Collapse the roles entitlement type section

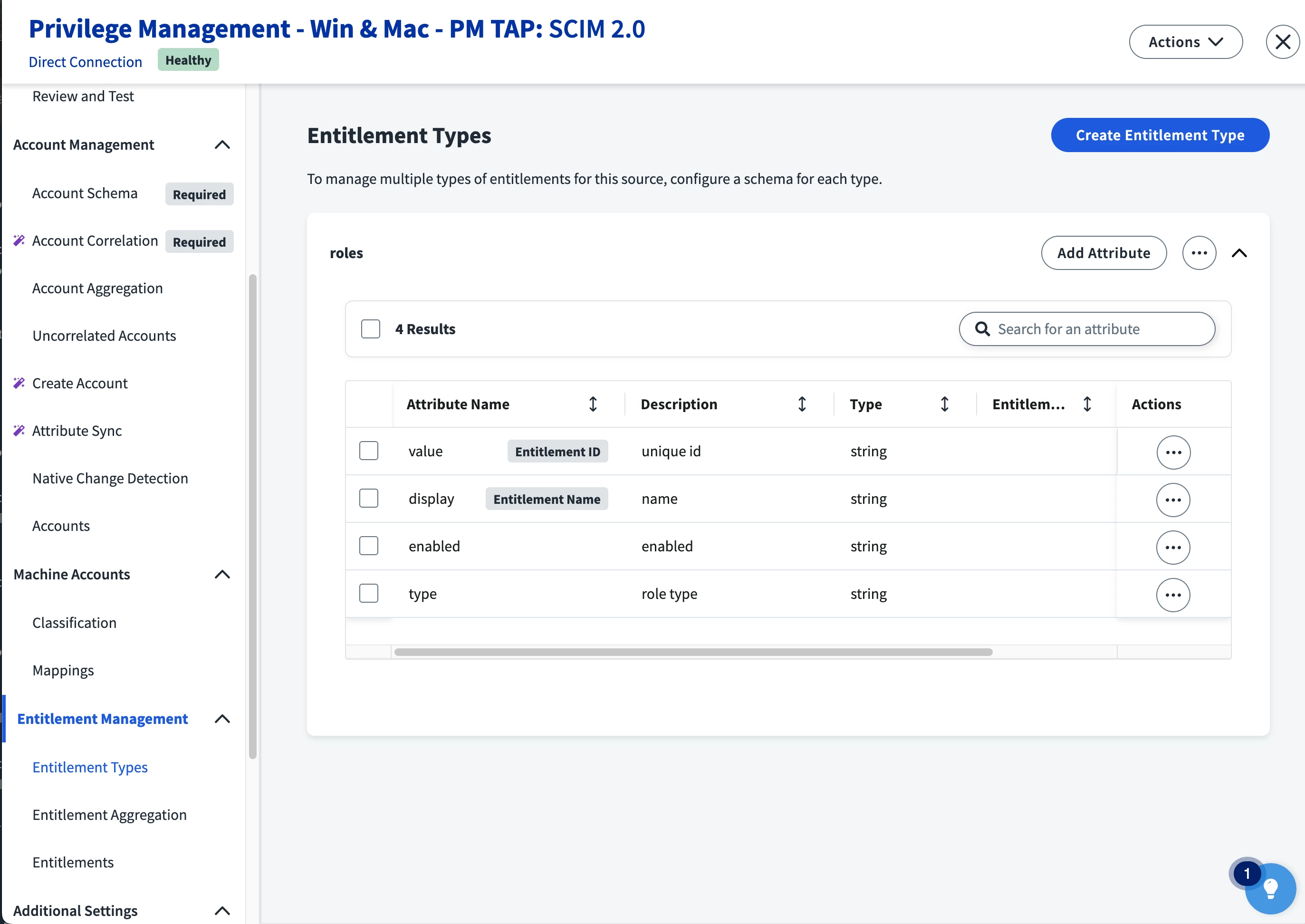(x=1239, y=253)
